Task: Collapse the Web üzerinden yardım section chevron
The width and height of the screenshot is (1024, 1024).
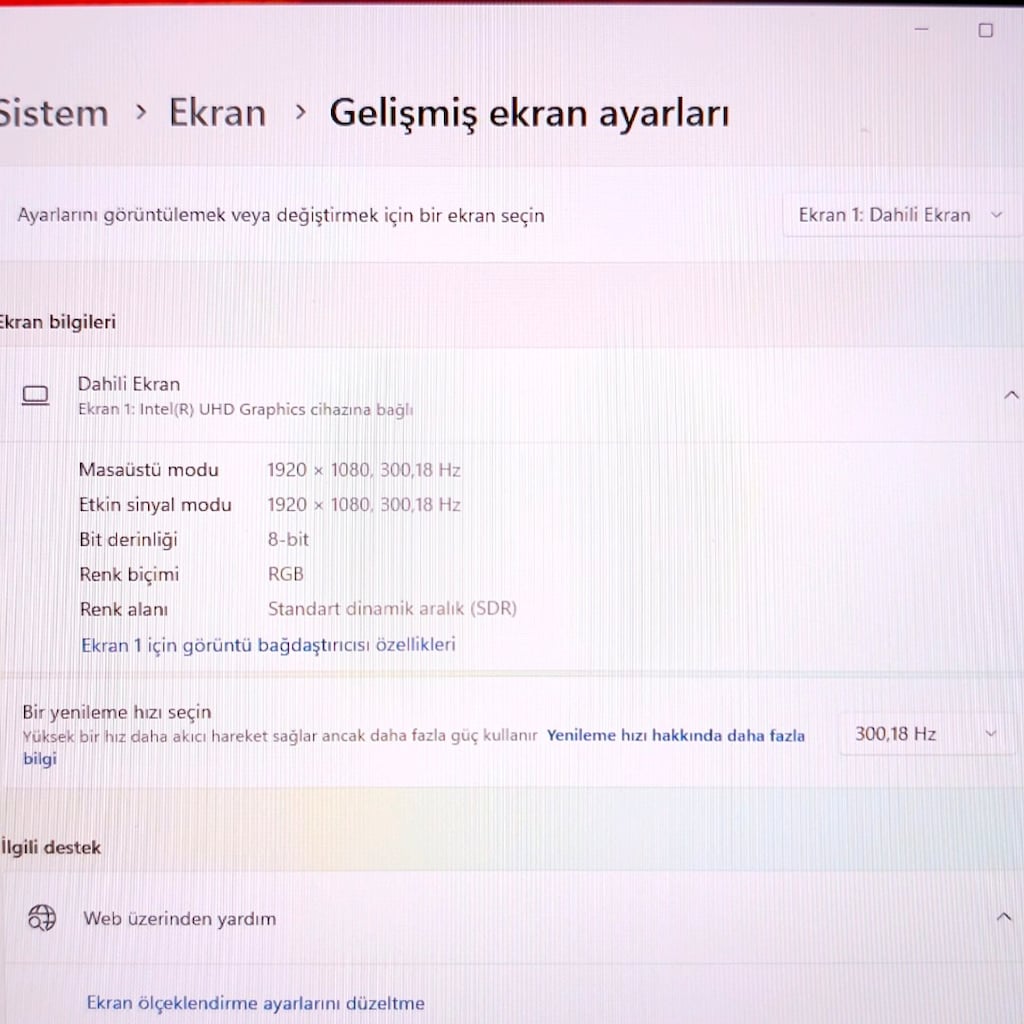Action: coord(1004,918)
